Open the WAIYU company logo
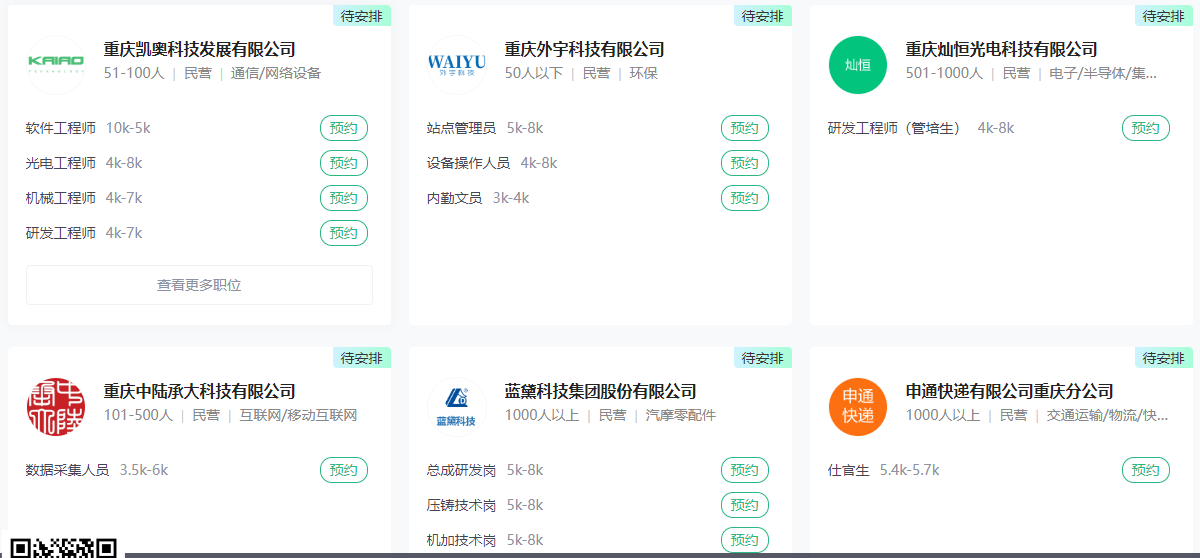 457,65
